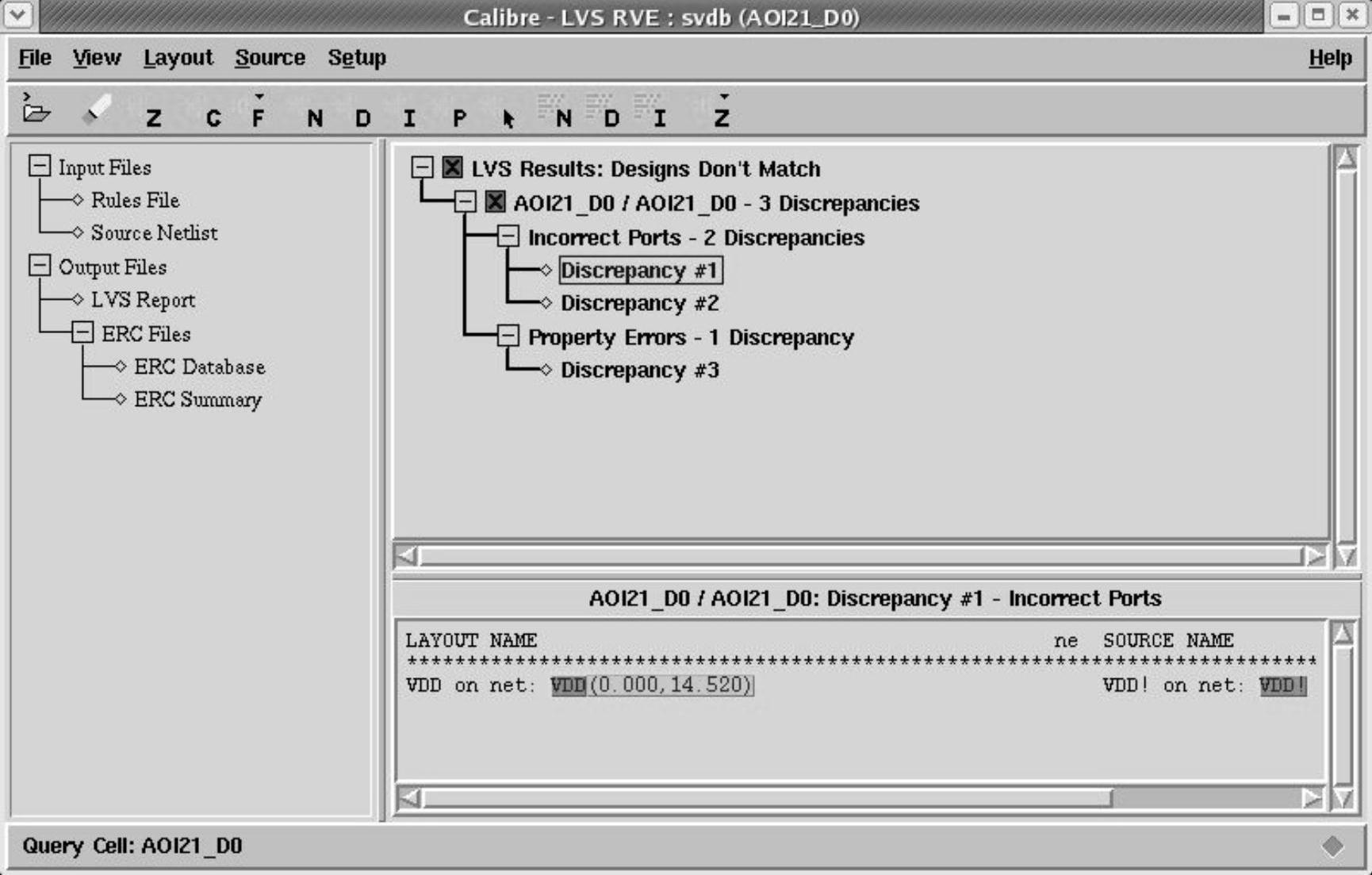Select the eraser highlight-clear tool
The width and height of the screenshot is (1372, 875).
pyautogui.click(x=97, y=110)
